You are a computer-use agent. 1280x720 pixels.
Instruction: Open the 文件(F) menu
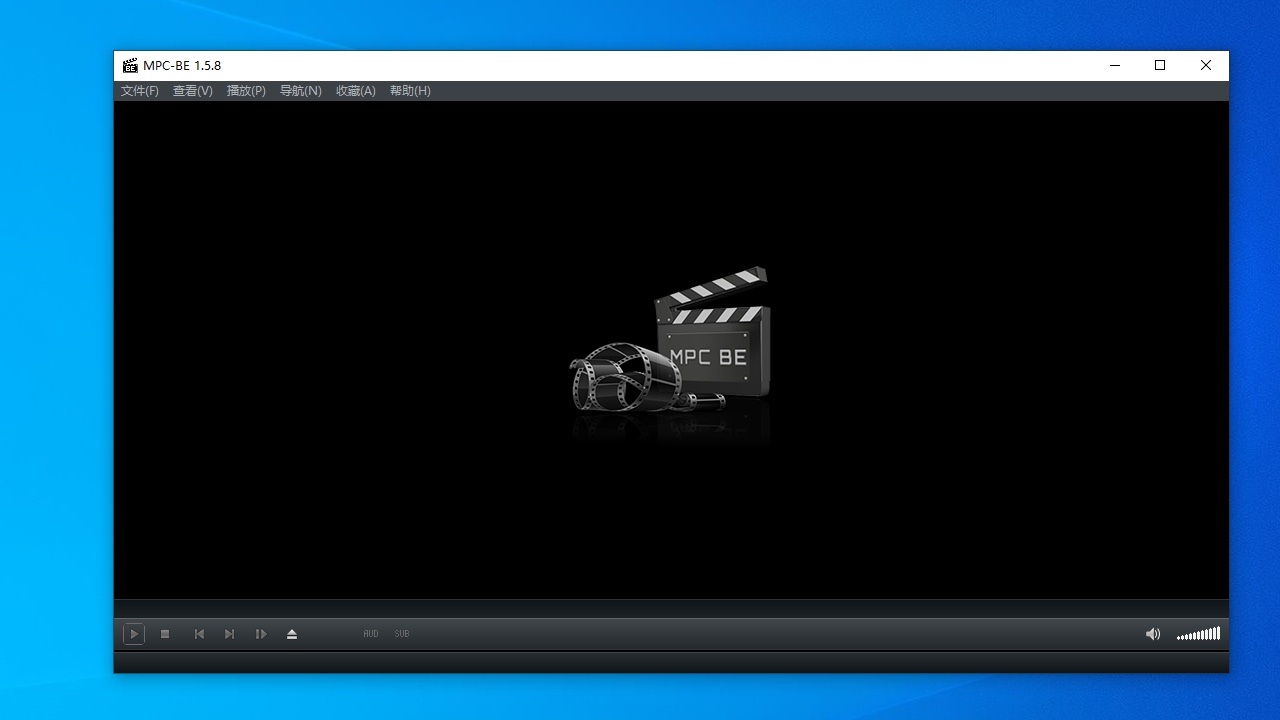(140, 91)
